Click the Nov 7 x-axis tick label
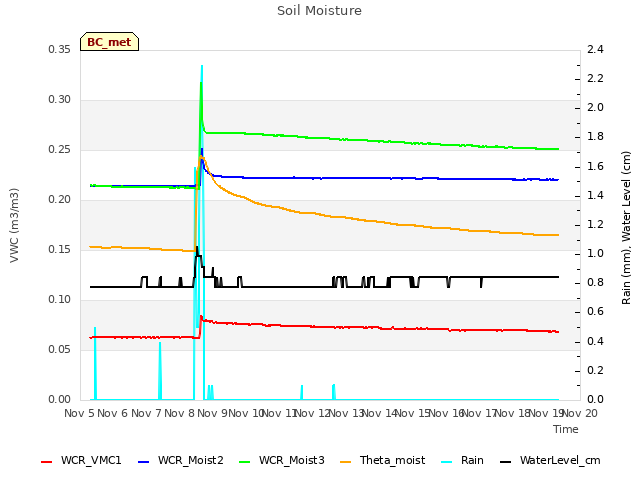 146,413
